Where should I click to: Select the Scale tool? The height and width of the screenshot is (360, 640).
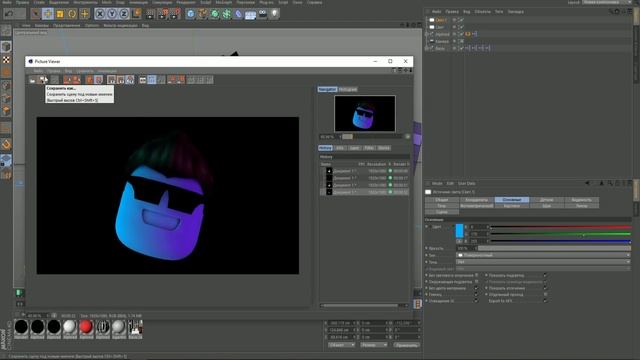pyautogui.click(x=60, y=14)
